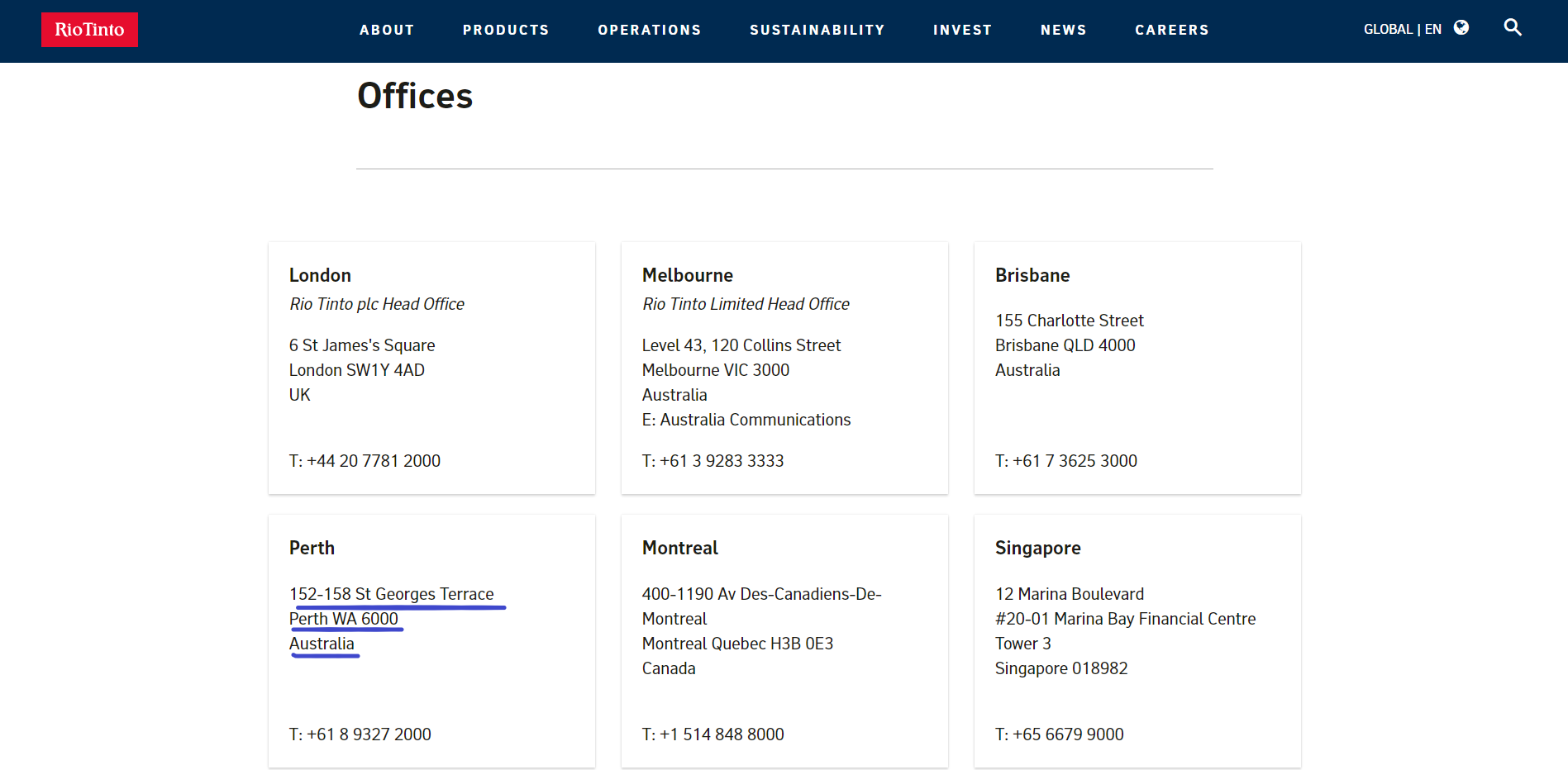Click the underlined Australia link in Perth card
1568x770 pixels.
pyautogui.click(x=322, y=644)
